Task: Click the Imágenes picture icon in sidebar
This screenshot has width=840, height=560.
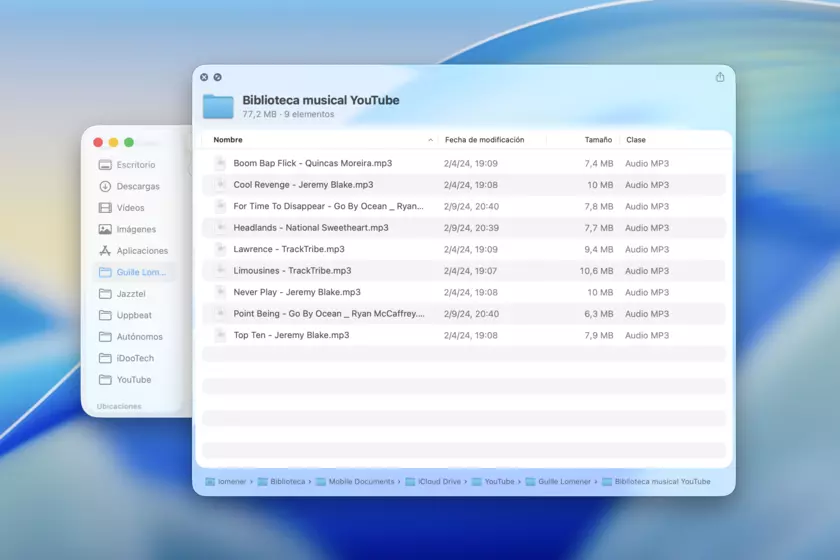Action: [x=105, y=229]
